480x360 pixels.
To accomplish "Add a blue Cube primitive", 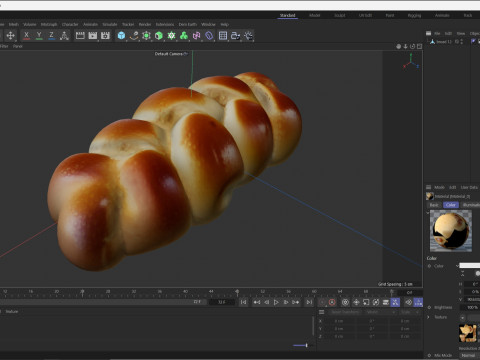I will [x=121, y=36].
